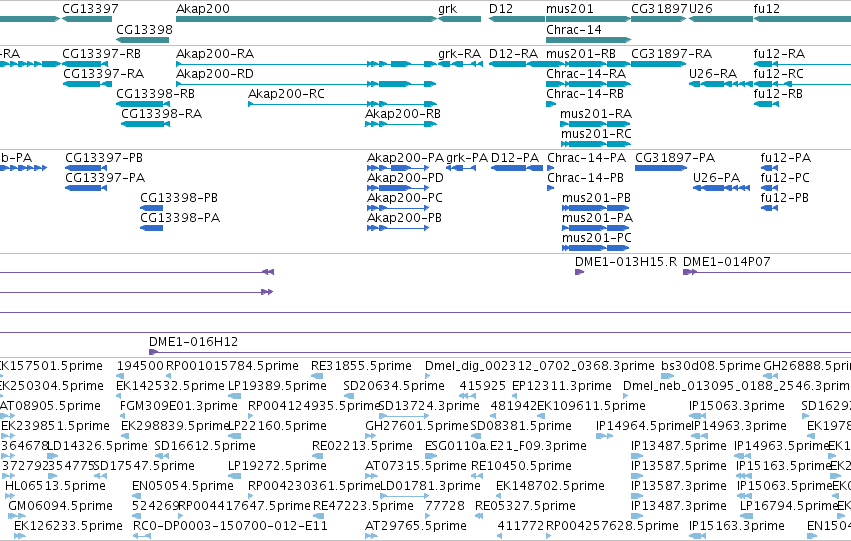
Task: Select transcript Akap200-RA
Action: pos(306,64)
